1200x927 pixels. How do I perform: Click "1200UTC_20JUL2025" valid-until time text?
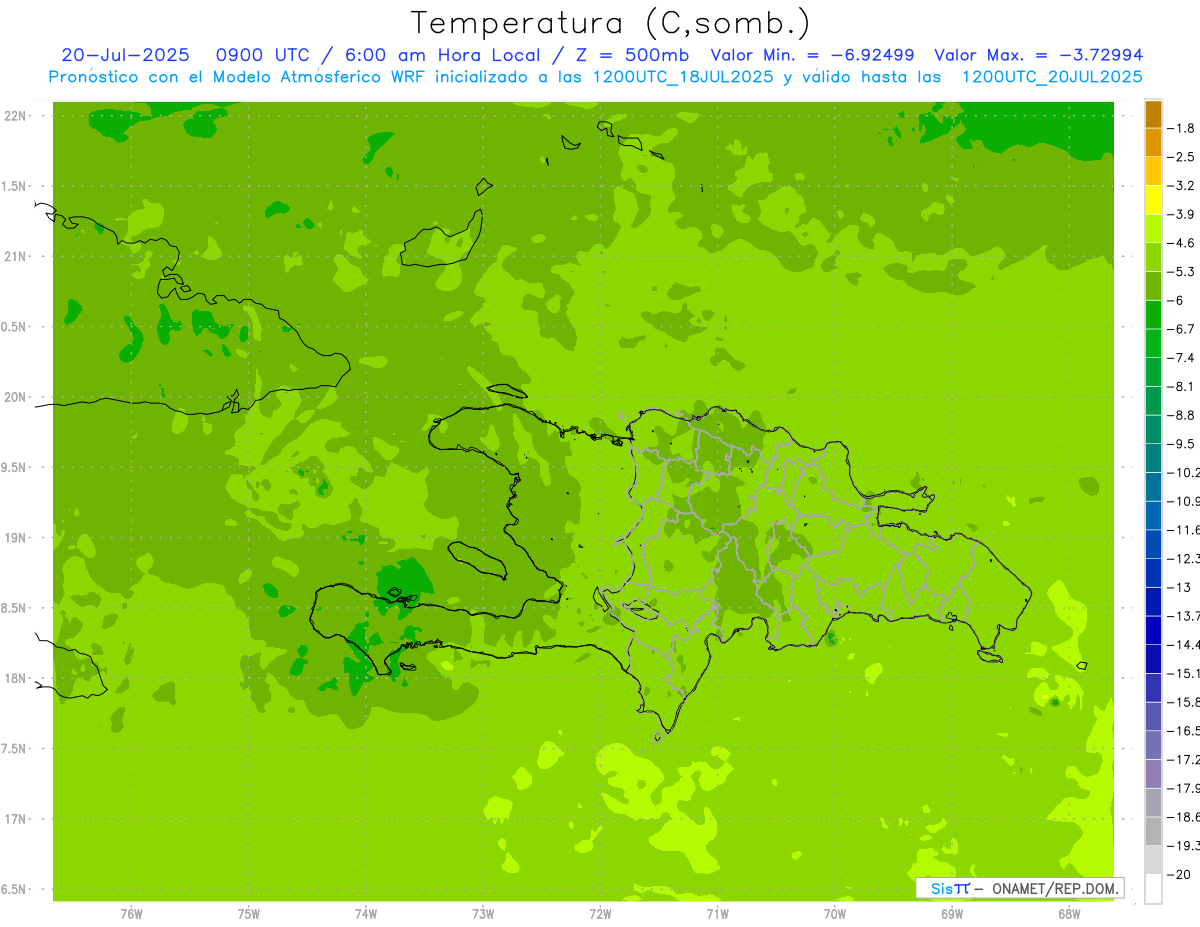pos(1052,77)
